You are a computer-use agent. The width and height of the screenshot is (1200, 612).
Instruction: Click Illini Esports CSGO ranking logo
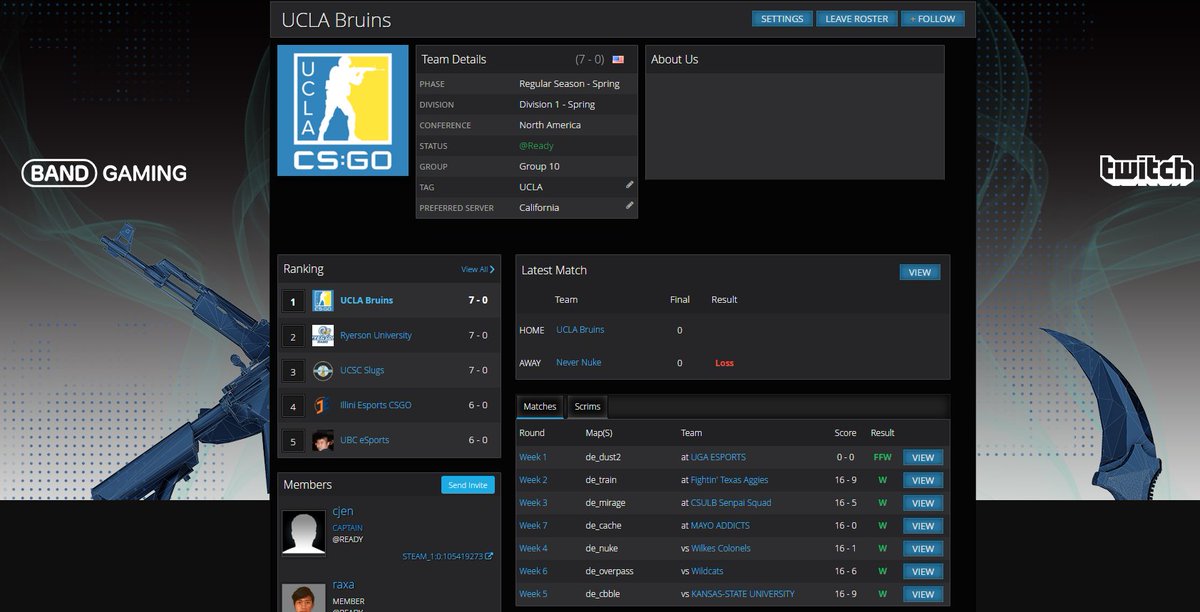click(323, 405)
